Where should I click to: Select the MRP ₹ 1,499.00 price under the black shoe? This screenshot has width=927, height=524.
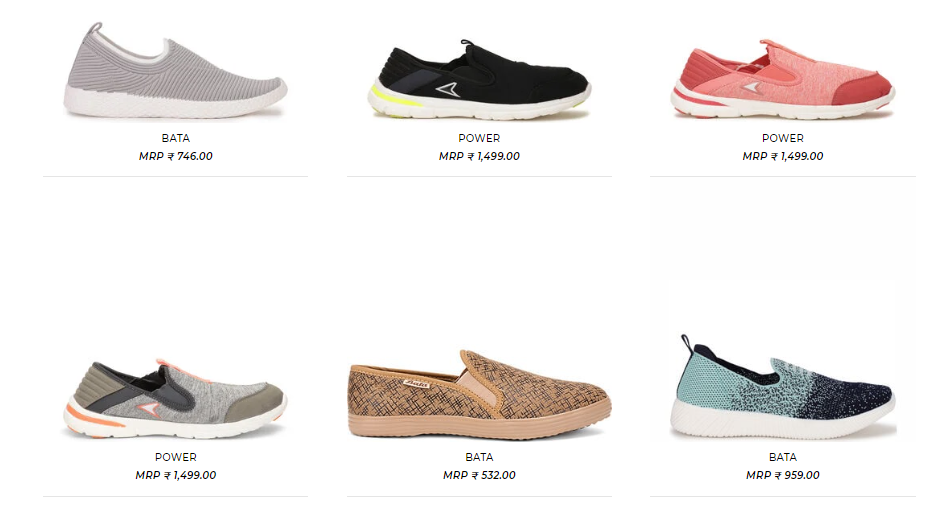pos(479,156)
